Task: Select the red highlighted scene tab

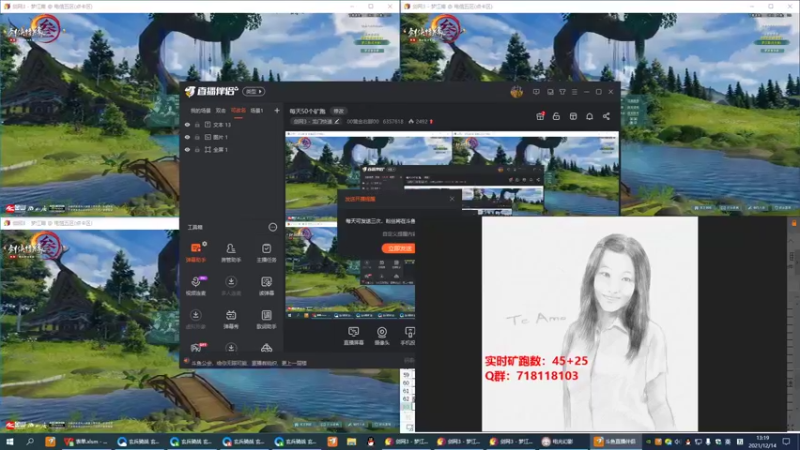Action: tap(238, 111)
